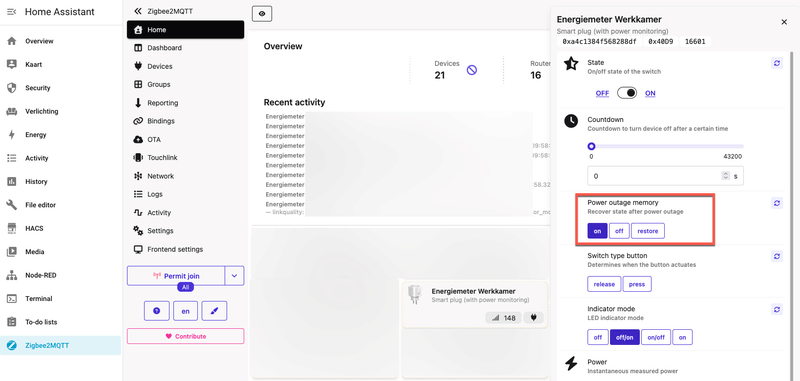Collapse Zigbee2MQTT menu with double chevron

[x=138, y=11]
